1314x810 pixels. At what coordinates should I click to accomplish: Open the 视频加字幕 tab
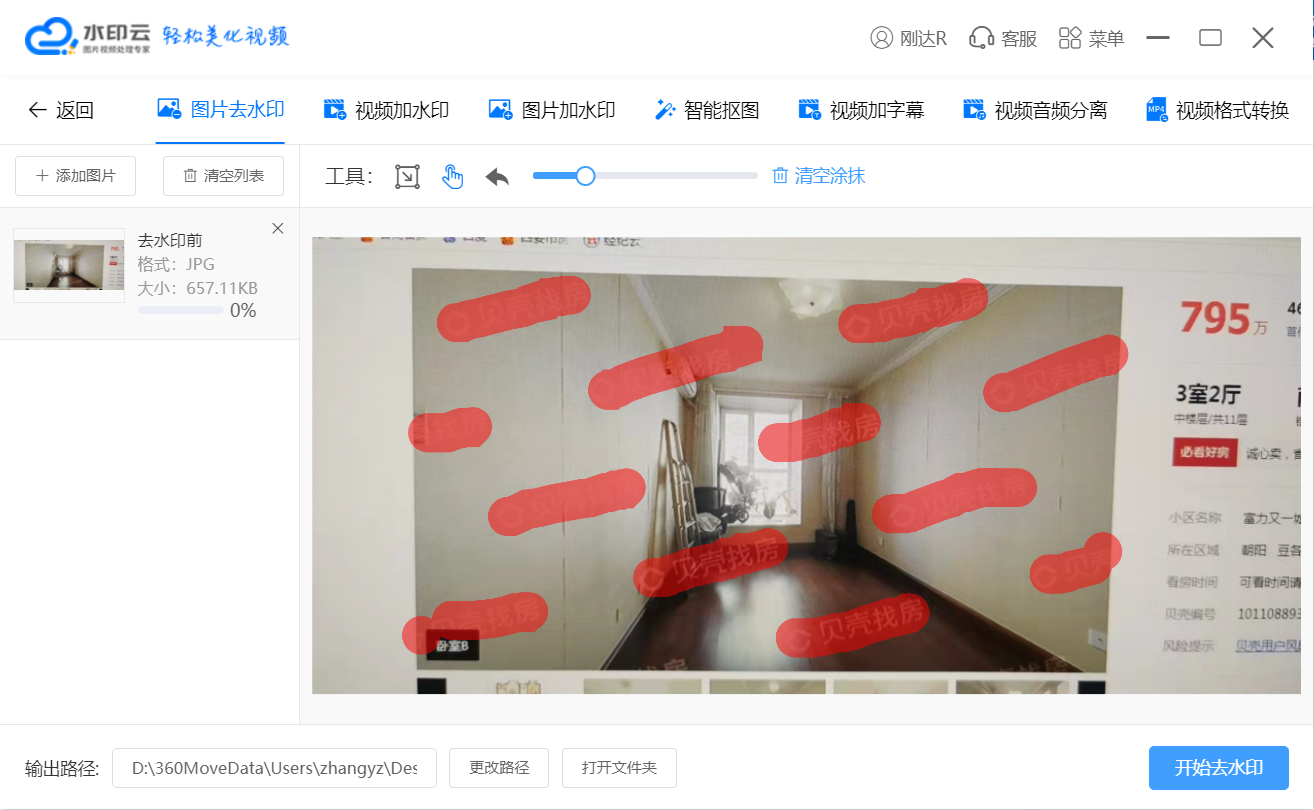(861, 110)
